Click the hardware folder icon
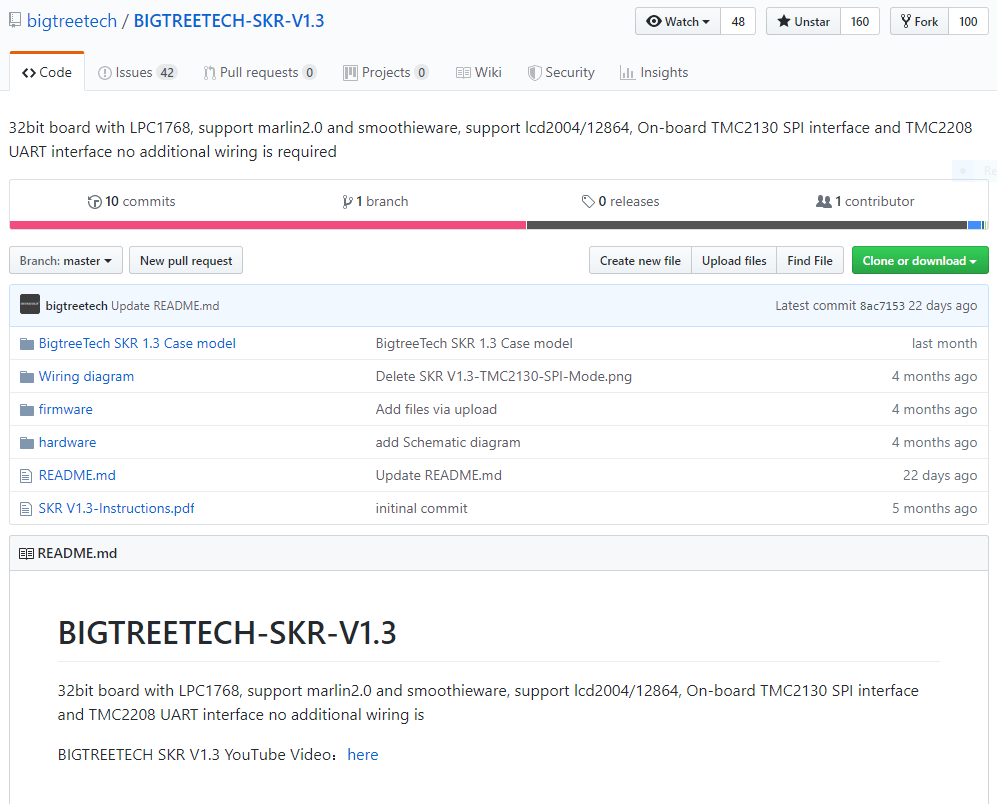 (x=27, y=443)
